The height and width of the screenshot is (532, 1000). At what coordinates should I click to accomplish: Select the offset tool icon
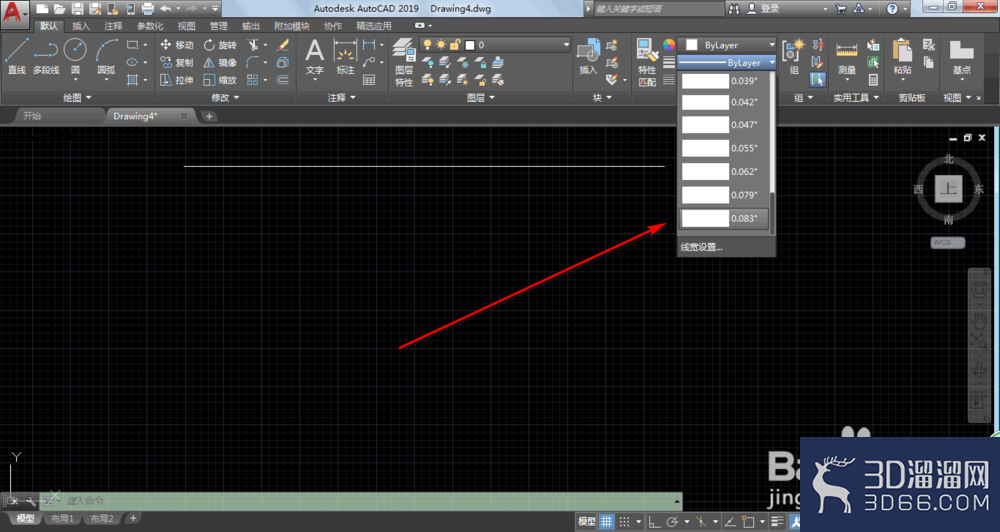click(283, 80)
